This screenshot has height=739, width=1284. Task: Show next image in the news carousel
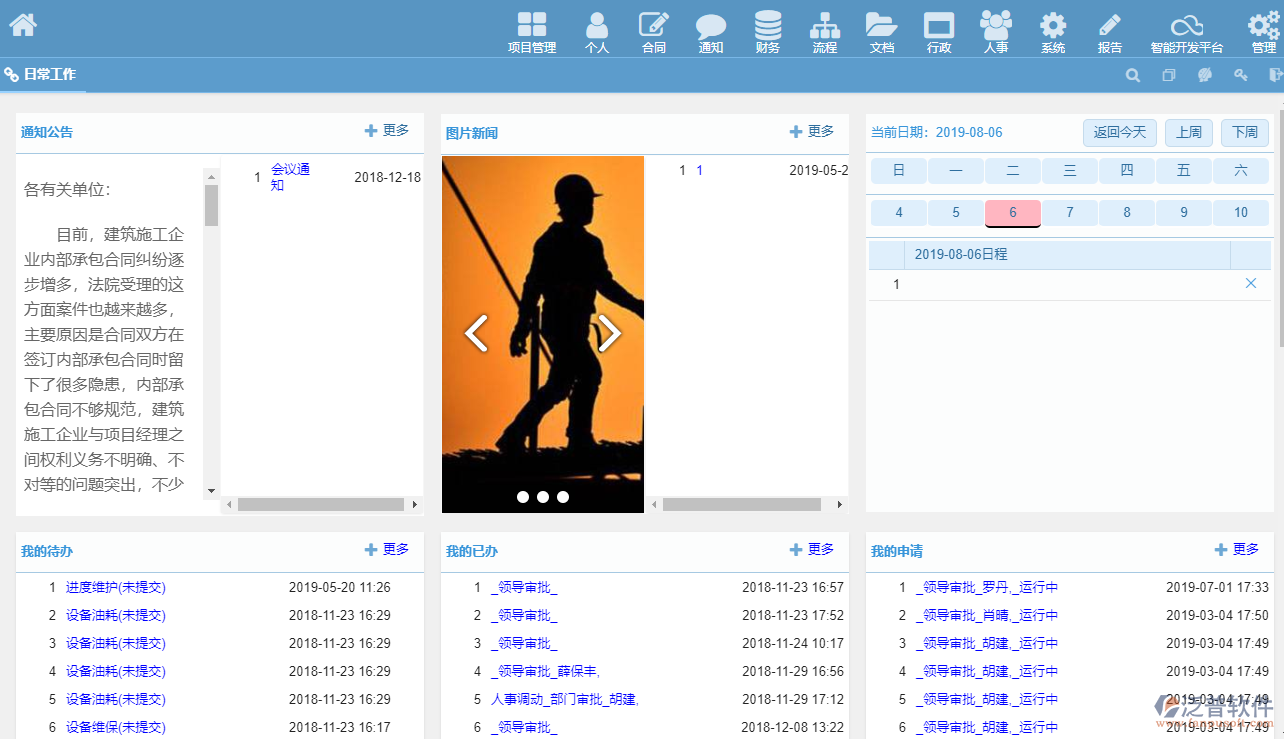click(x=609, y=334)
